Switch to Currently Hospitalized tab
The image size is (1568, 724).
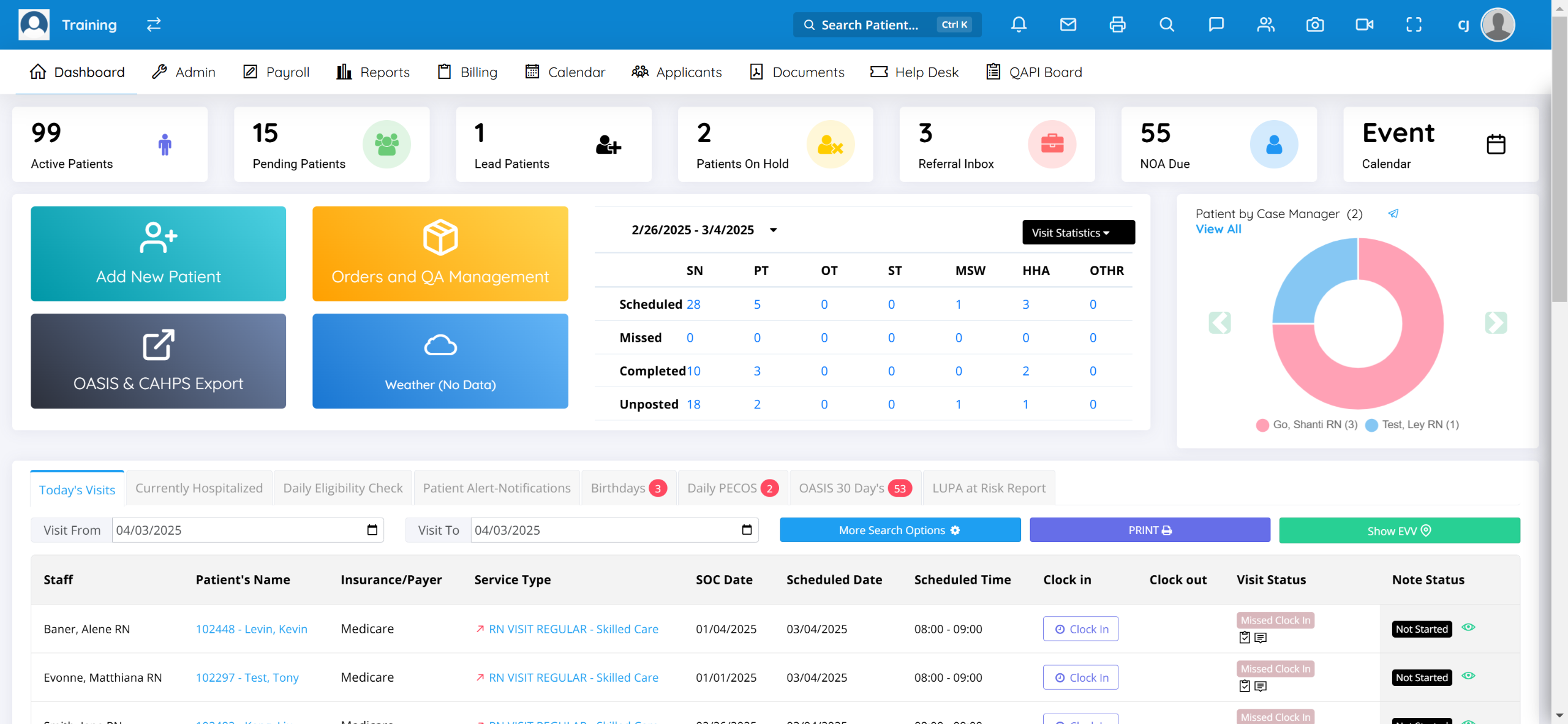pos(198,488)
